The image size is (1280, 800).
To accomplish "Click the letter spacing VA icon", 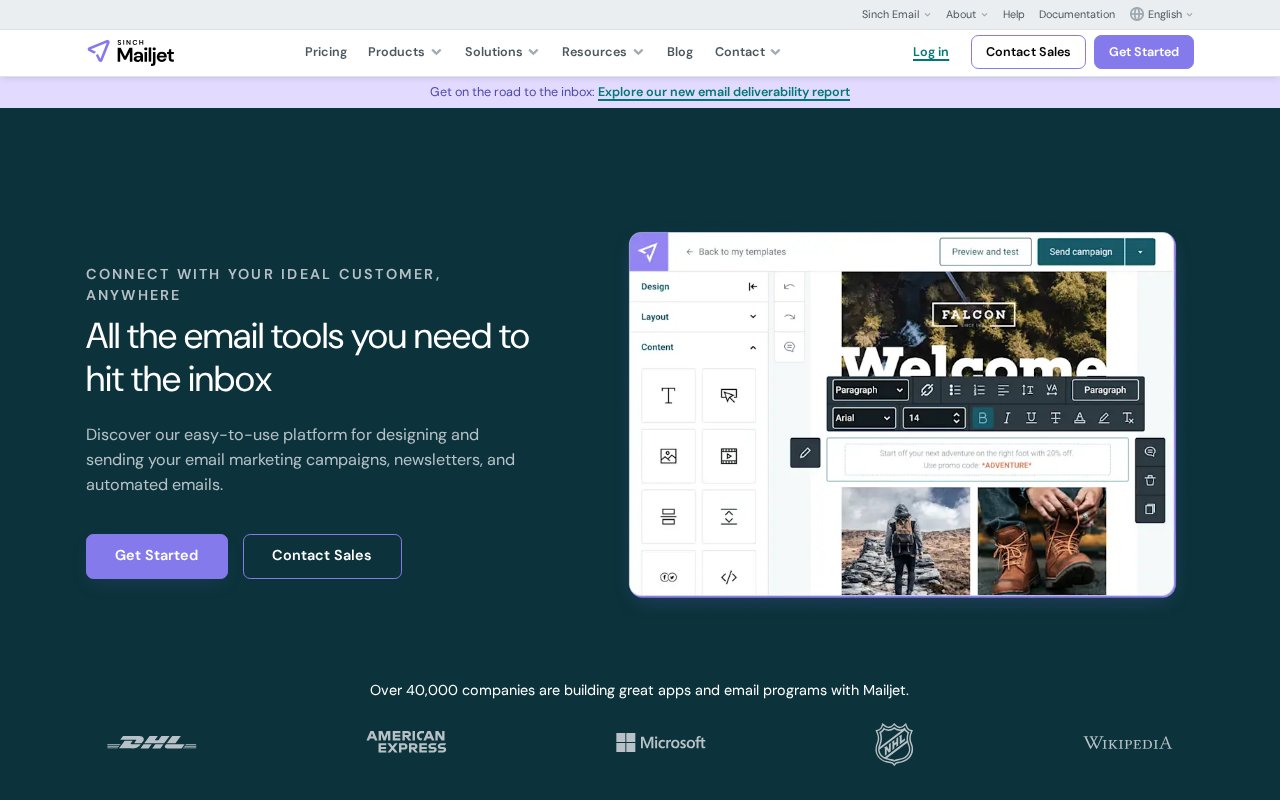I will pyautogui.click(x=1051, y=390).
